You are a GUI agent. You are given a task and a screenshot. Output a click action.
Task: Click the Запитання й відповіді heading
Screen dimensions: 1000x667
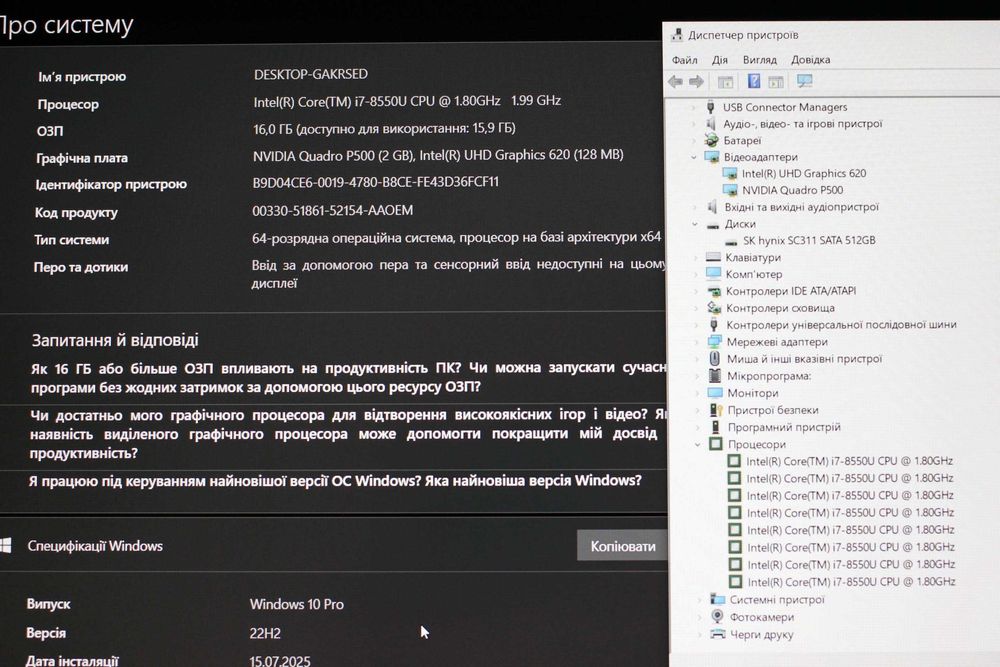[x=115, y=341]
